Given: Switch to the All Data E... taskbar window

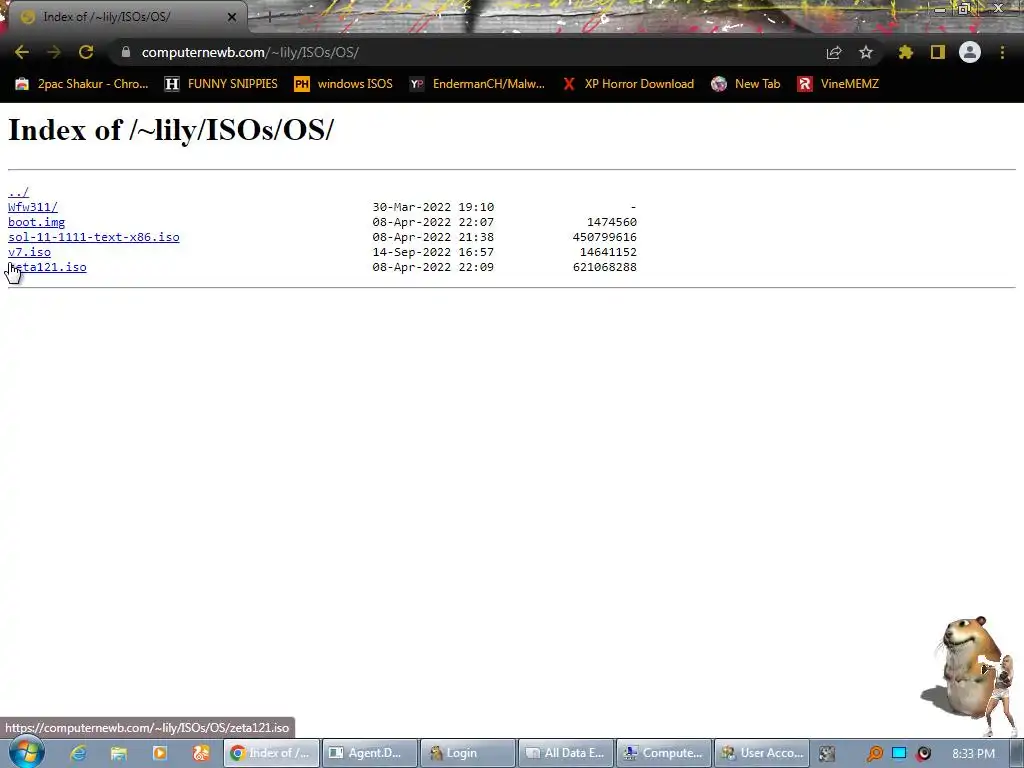Looking at the screenshot, I should [566, 753].
